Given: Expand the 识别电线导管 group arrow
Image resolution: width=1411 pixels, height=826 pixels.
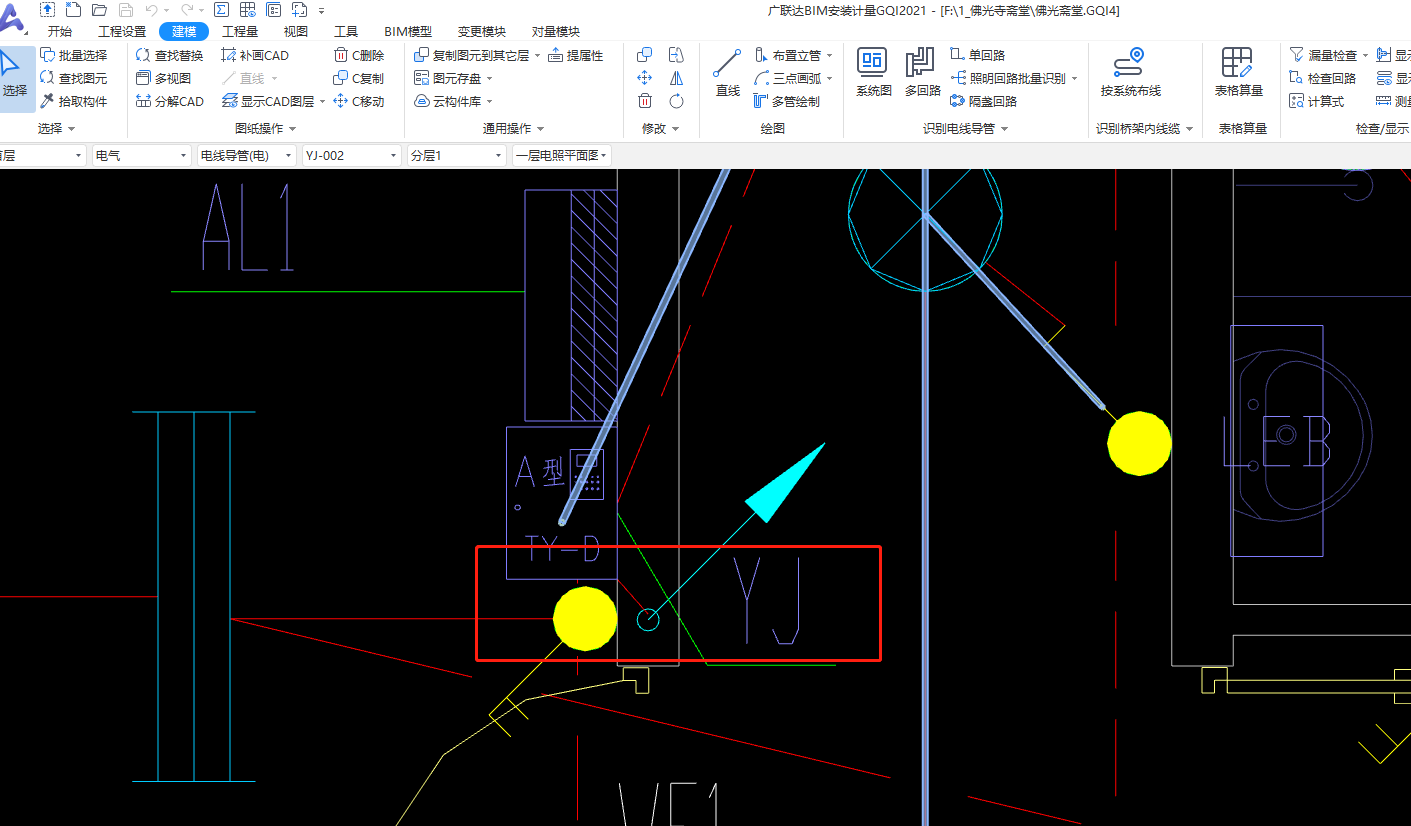Looking at the screenshot, I should (1004, 129).
